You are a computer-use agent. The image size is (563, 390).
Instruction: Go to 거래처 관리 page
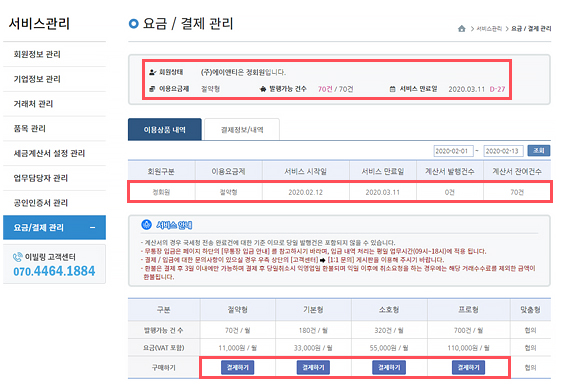click(54, 104)
